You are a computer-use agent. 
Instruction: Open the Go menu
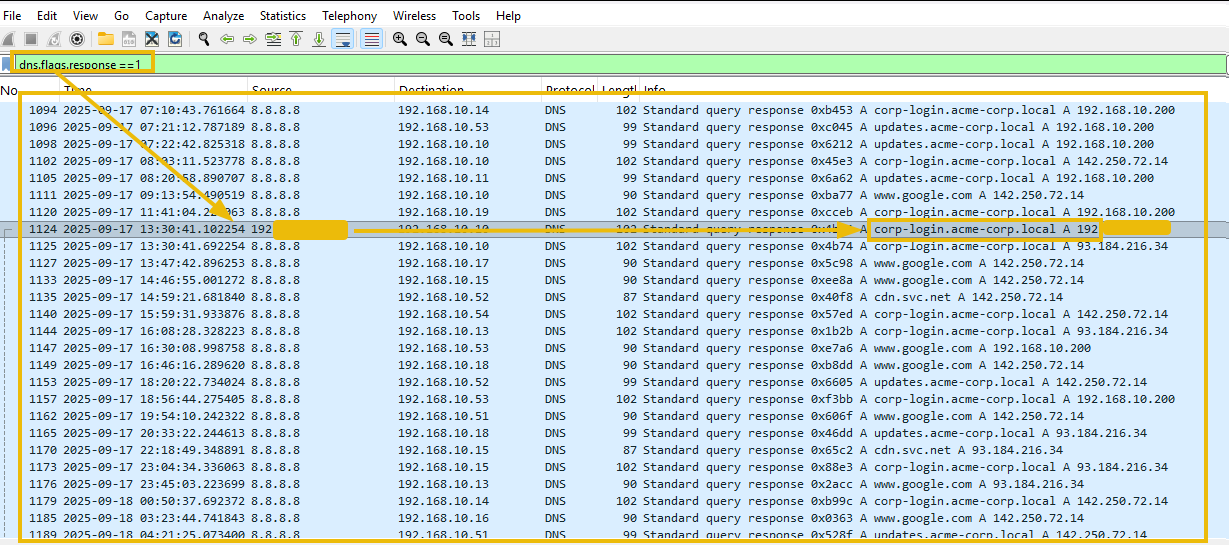click(x=122, y=16)
